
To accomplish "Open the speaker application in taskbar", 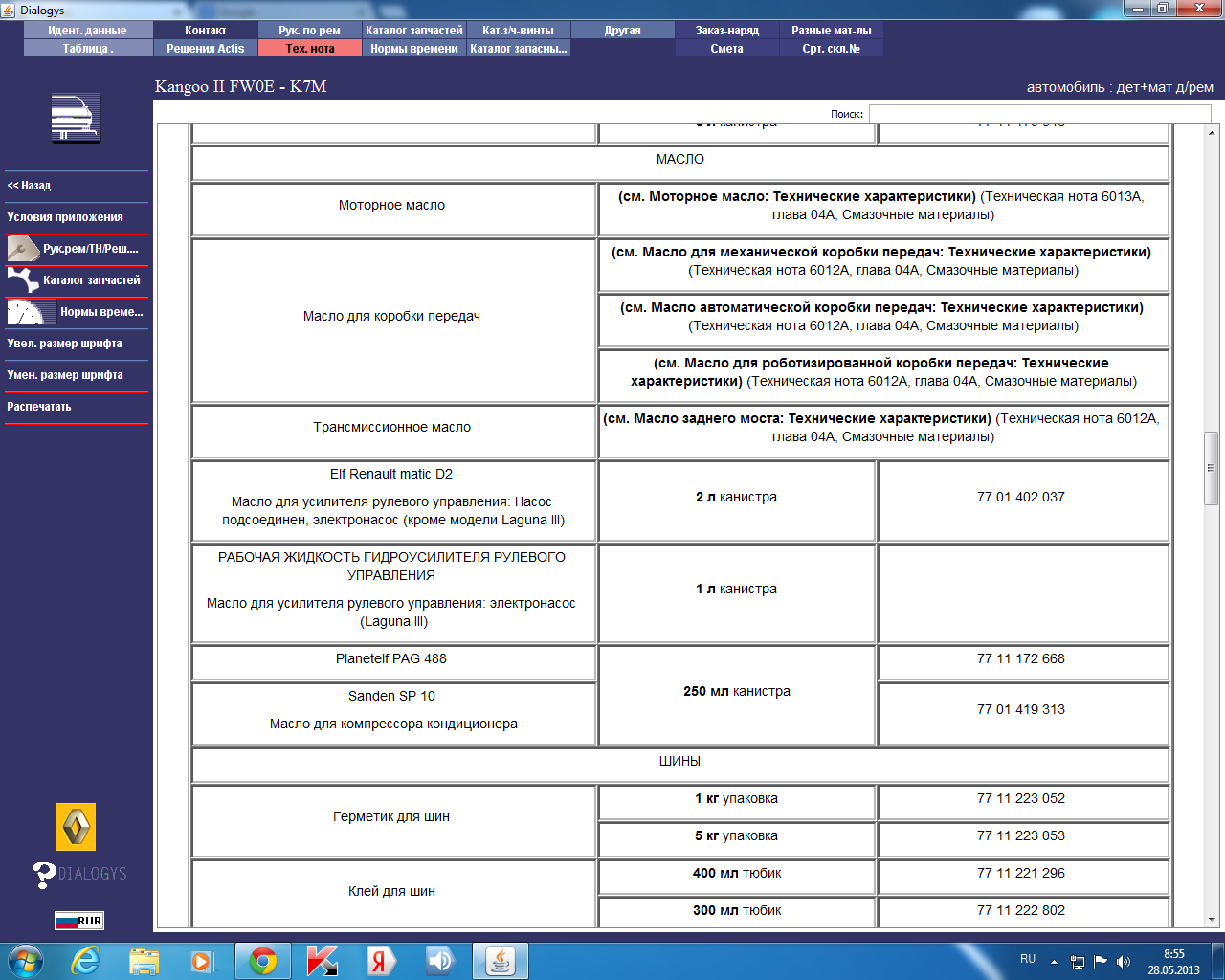I will point(440,961).
